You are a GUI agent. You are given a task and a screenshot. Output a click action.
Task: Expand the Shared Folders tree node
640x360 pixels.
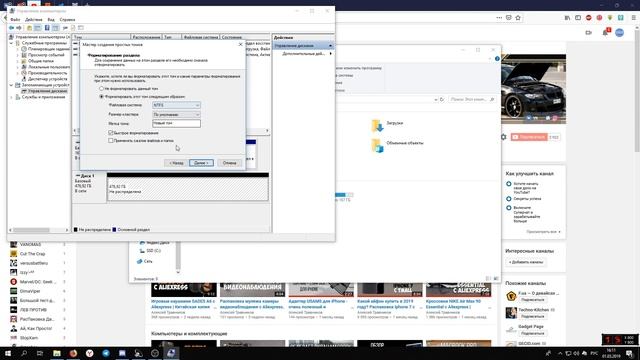pos(18,61)
